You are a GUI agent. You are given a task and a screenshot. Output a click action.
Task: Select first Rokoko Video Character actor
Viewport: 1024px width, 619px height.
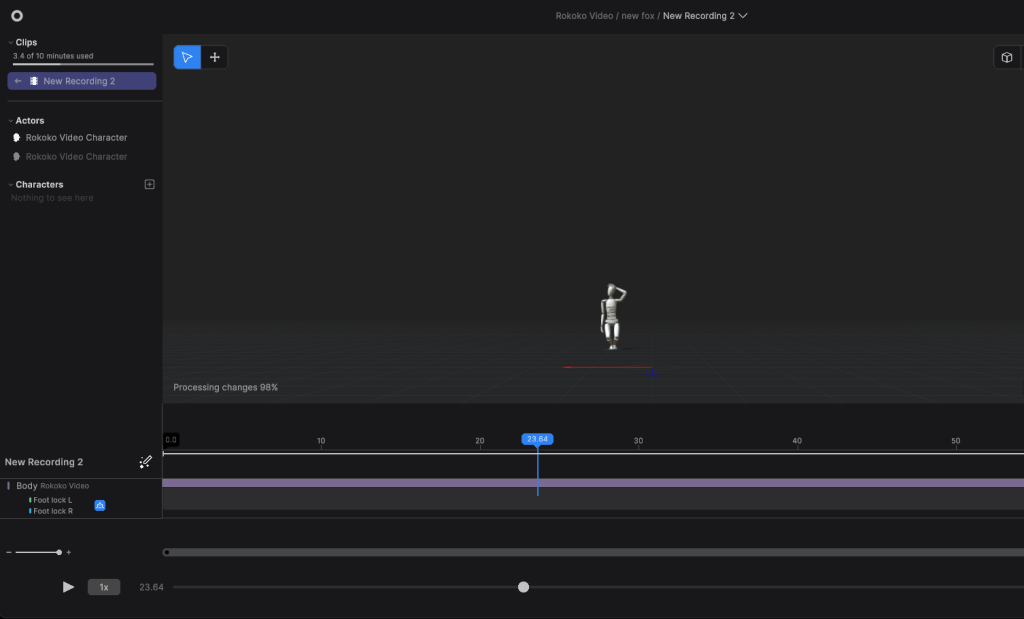tap(76, 138)
